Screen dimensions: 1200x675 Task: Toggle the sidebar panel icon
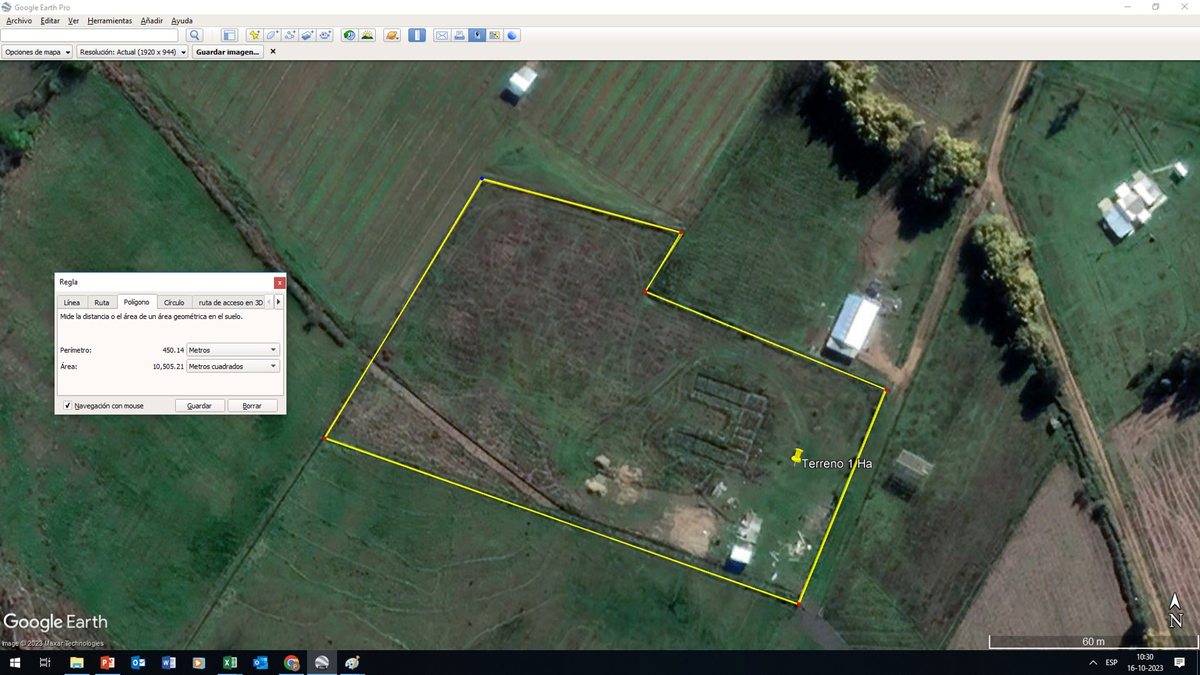pyautogui.click(x=229, y=35)
